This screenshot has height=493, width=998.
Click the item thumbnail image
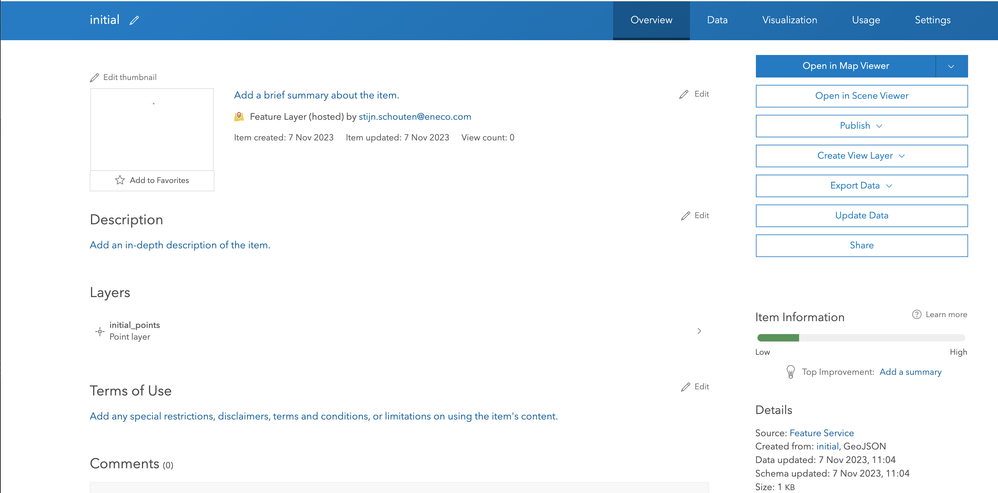(152, 129)
